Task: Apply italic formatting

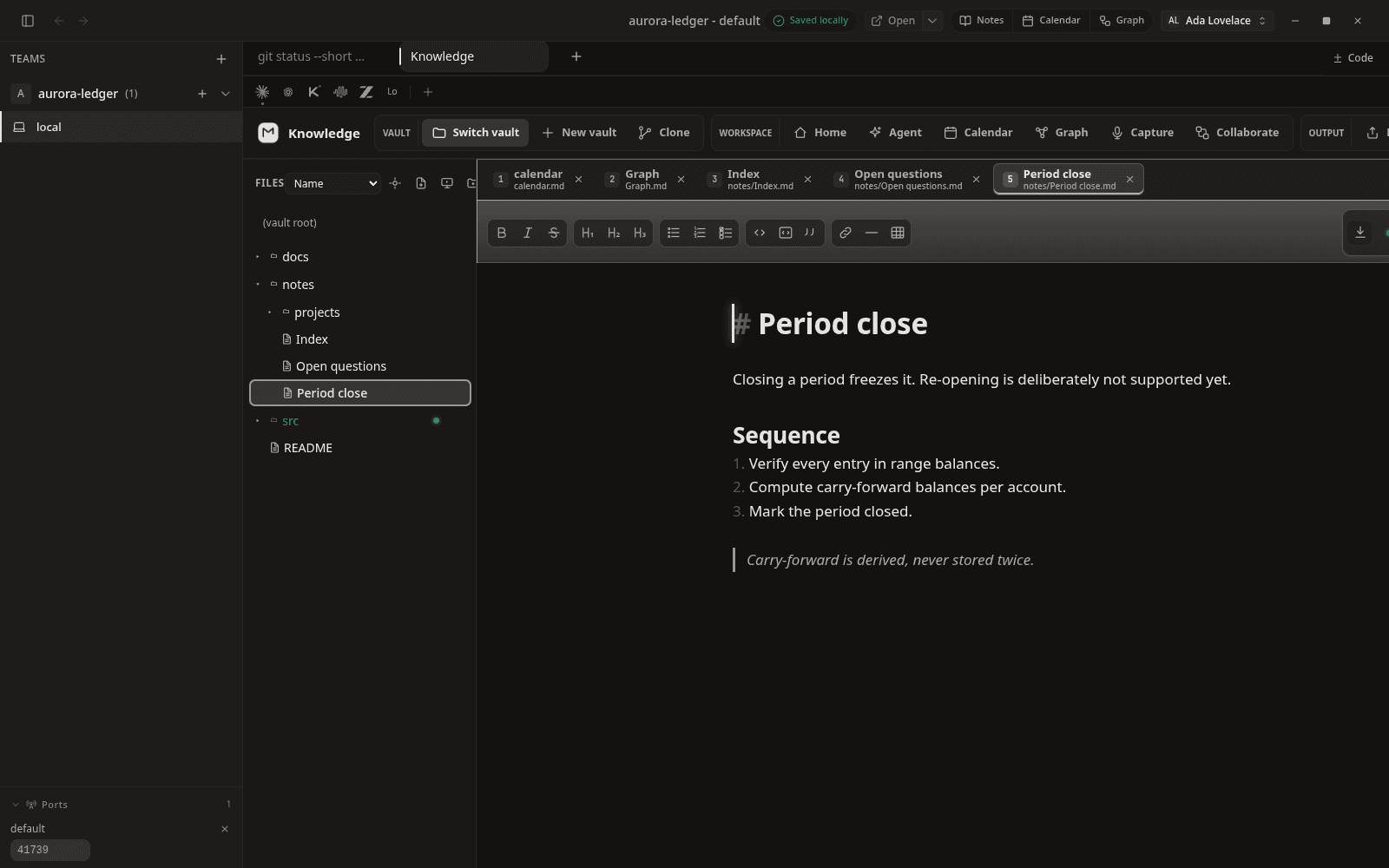Action: 528,233
